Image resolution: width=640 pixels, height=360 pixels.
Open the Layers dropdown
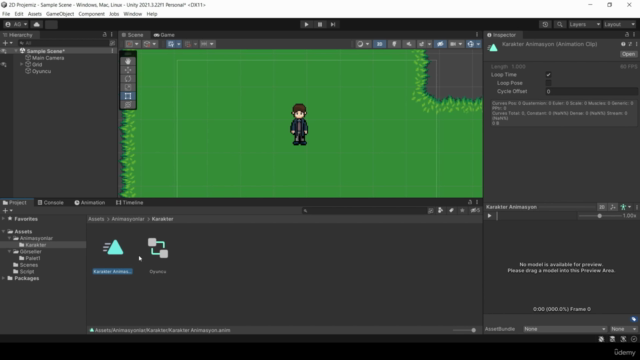pyautogui.click(x=584, y=24)
